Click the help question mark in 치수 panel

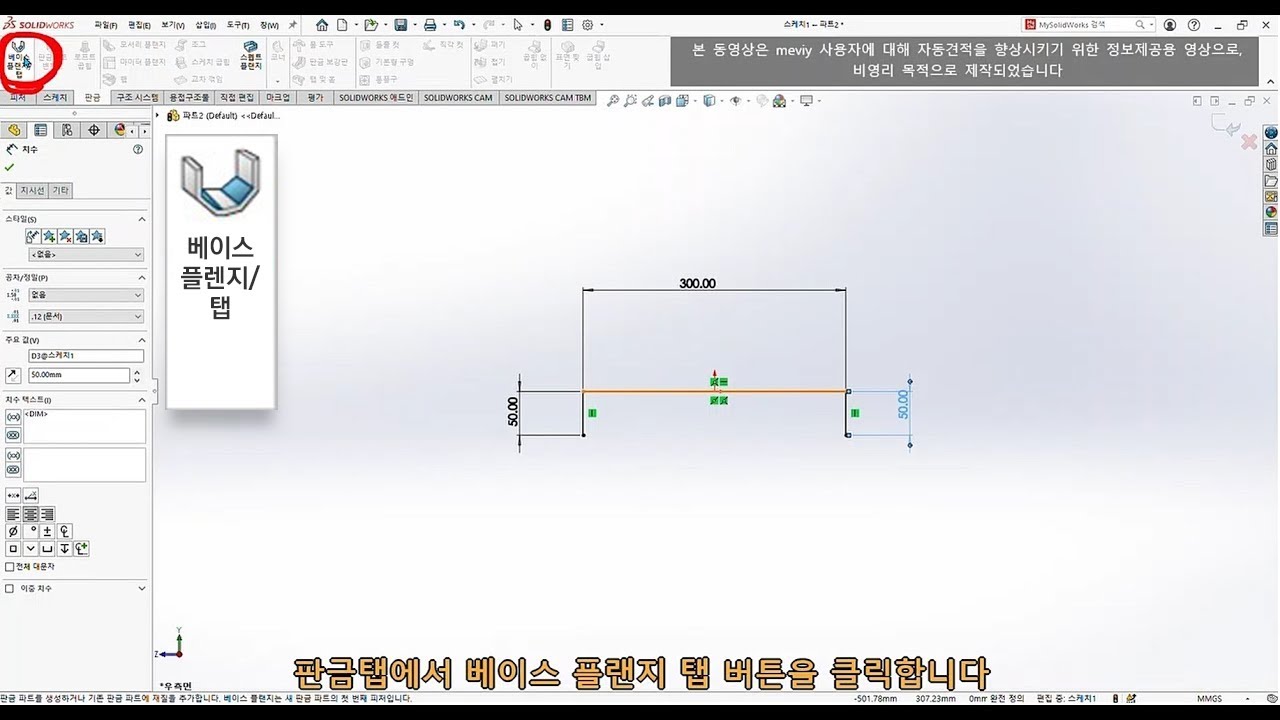click(x=138, y=149)
